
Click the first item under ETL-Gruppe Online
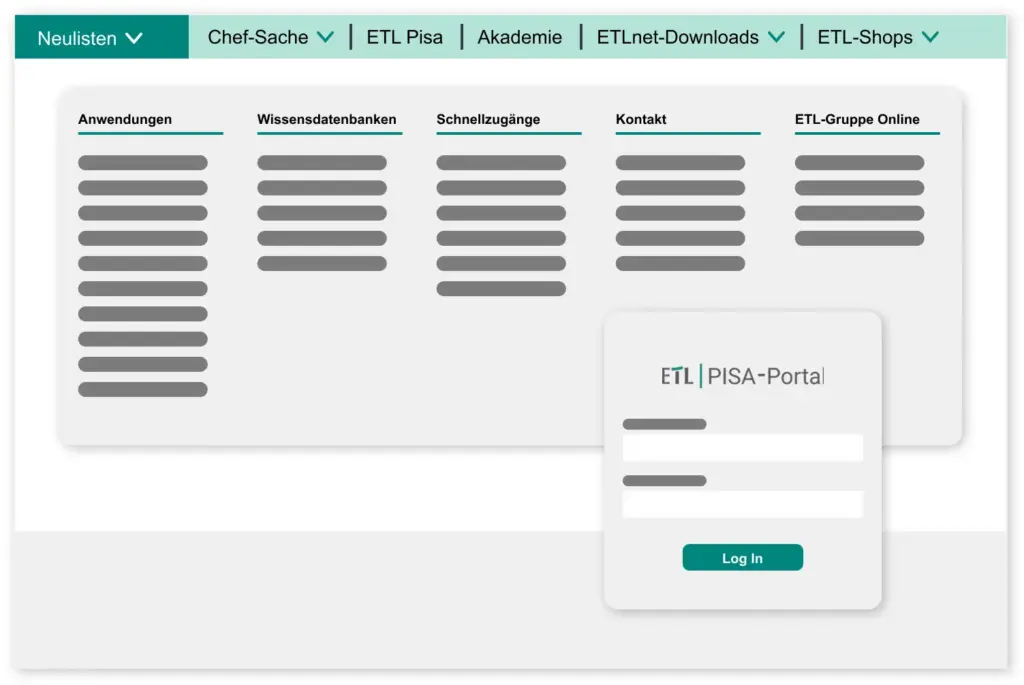click(x=859, y=161)
